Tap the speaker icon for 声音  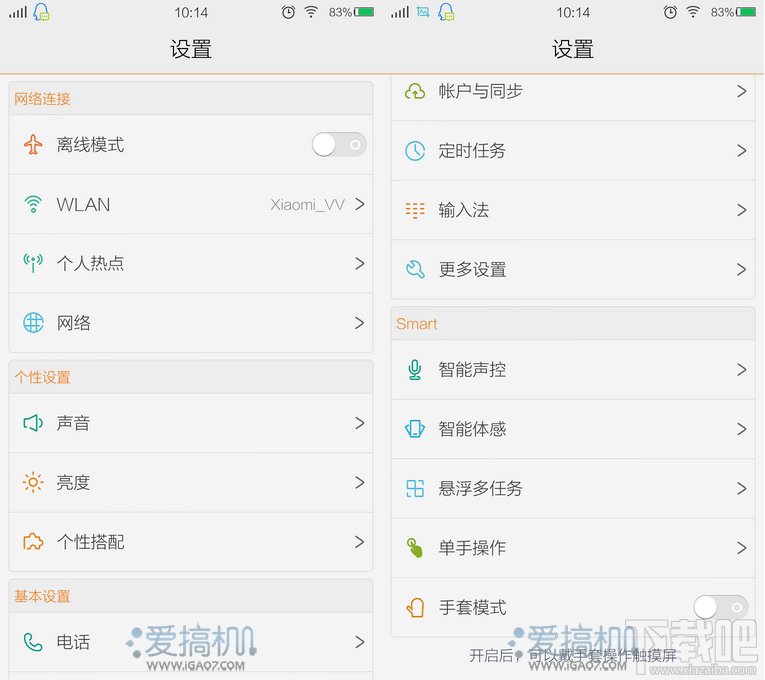(33, 423)
